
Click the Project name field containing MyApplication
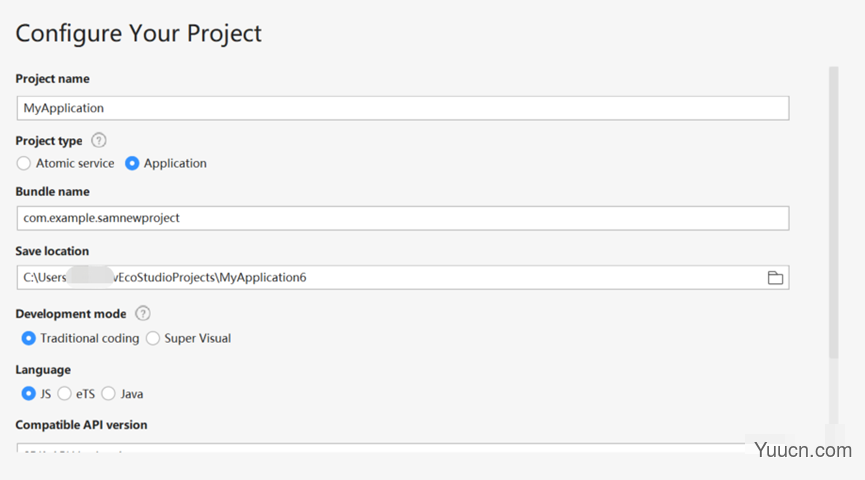coord(403,108)
